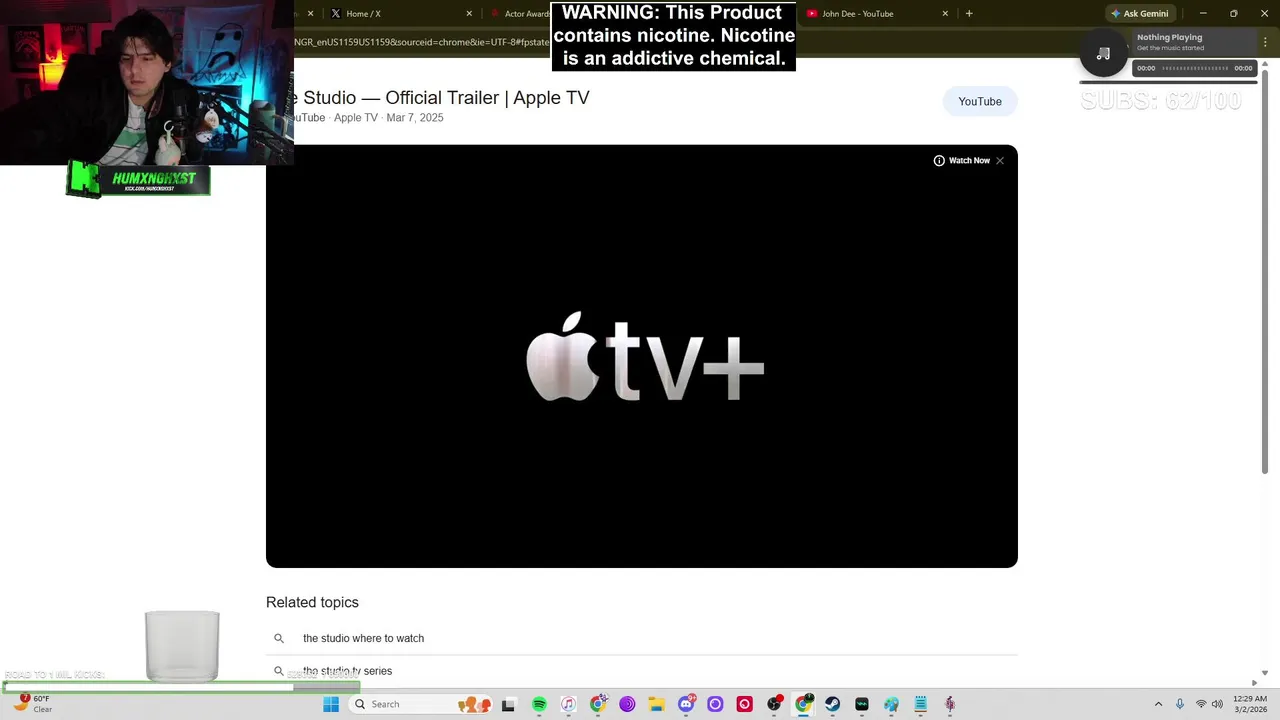1280x720 pixels.
Task: Click the Official Trailer | Apple TV title
Action: click(440, 97)
